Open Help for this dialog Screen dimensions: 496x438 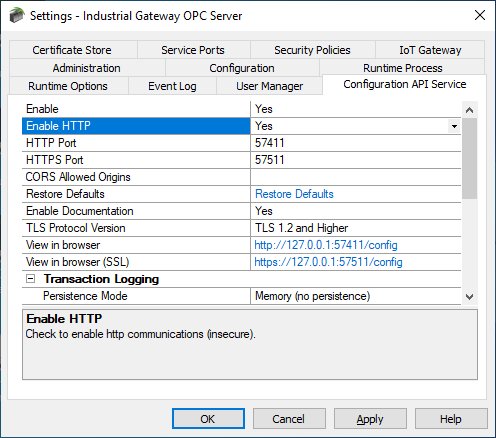click(451, 419)
